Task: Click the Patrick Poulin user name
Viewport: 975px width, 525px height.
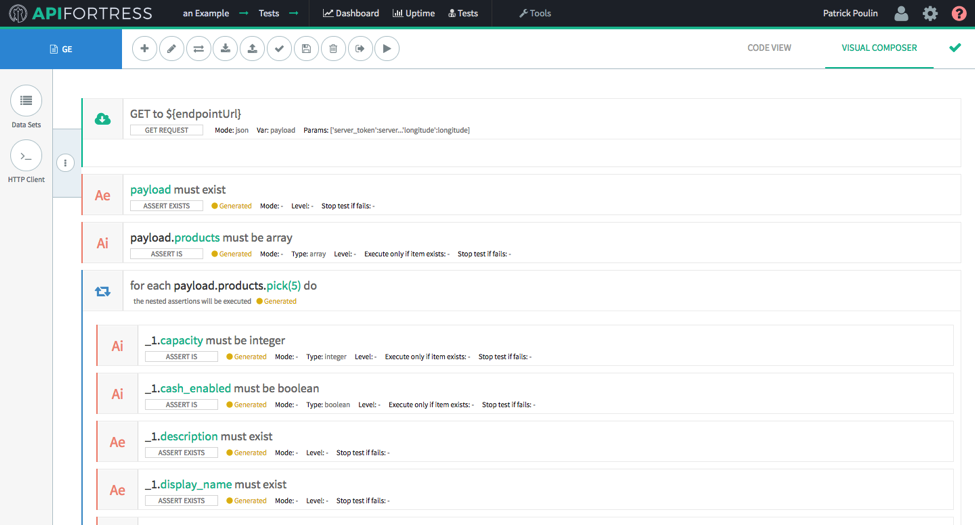Action: click(x=850, y=13)
